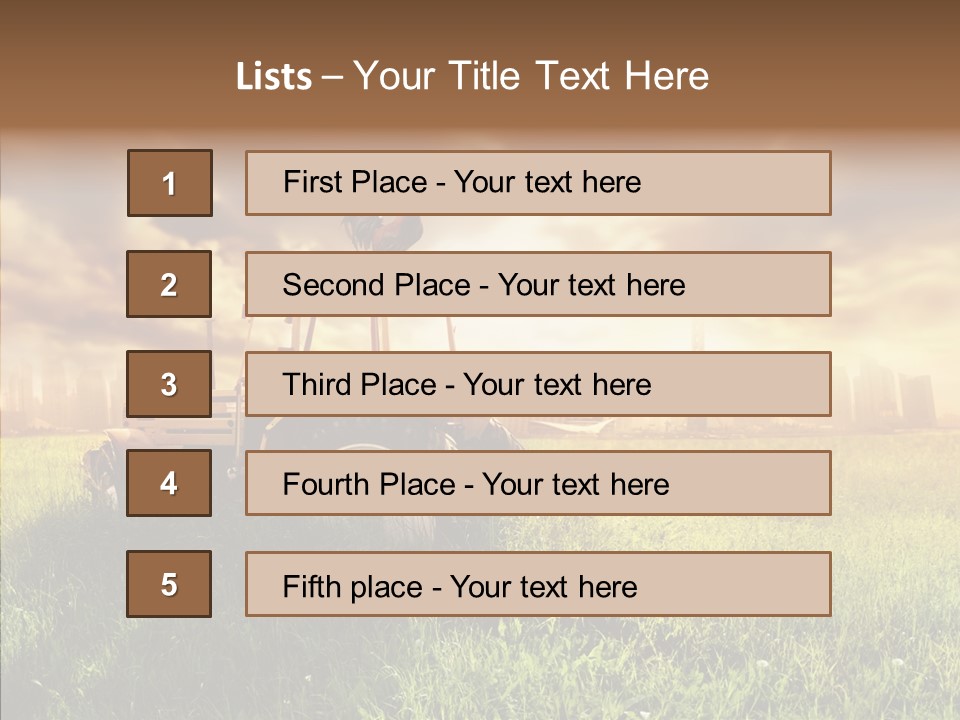Click 'Your Title Text Here' in the heading
Viewport: 960px width, 720px height.
[x=531, y=77]
